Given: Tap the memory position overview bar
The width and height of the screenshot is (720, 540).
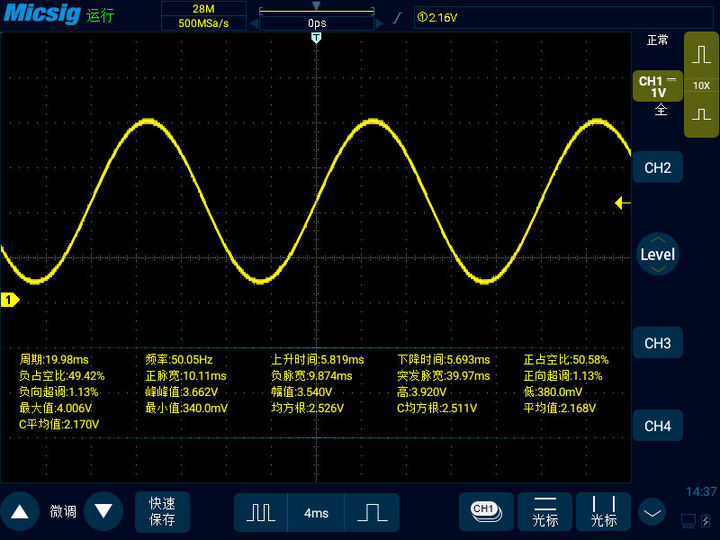Looking at the screenshot, I should pyautogui.click(x=316, y=10).
